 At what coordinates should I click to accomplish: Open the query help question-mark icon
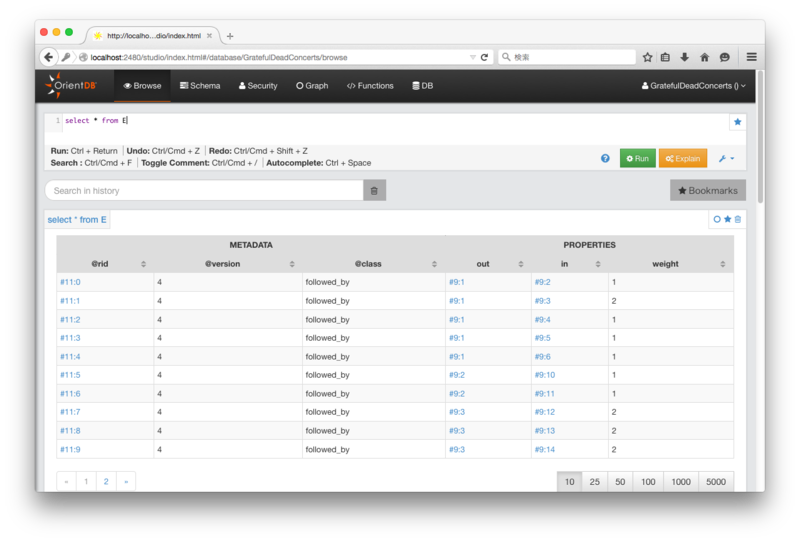click(x=605, y=158)
